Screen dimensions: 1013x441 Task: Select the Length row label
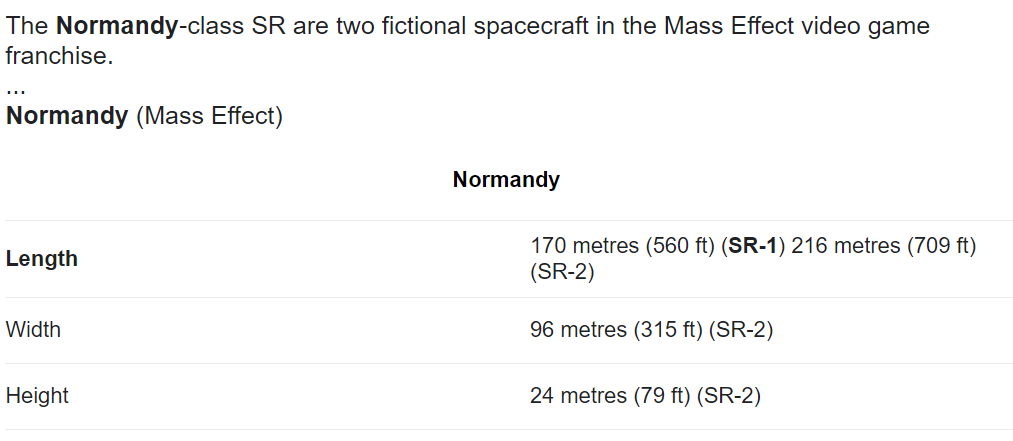point(42,259)
